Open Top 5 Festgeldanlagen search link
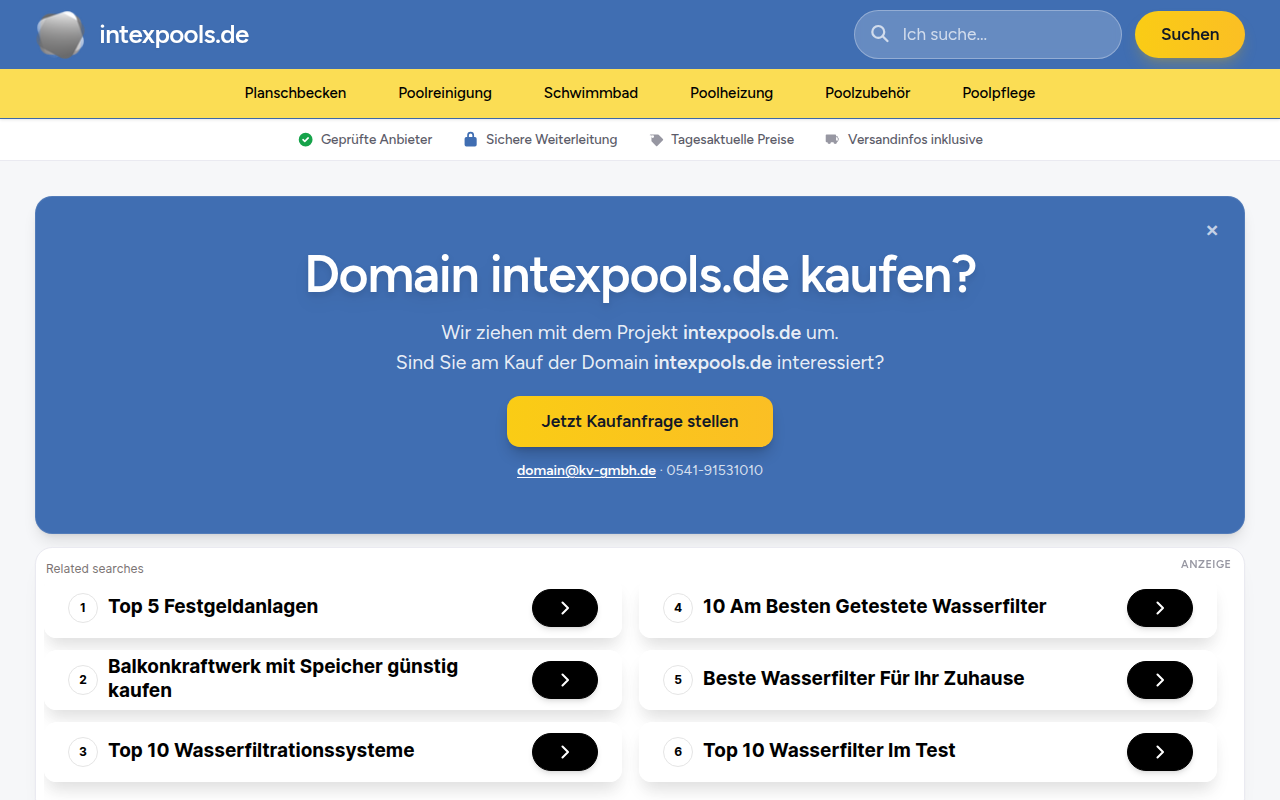This screenshot has height=800, width=1280. point(213,607)
